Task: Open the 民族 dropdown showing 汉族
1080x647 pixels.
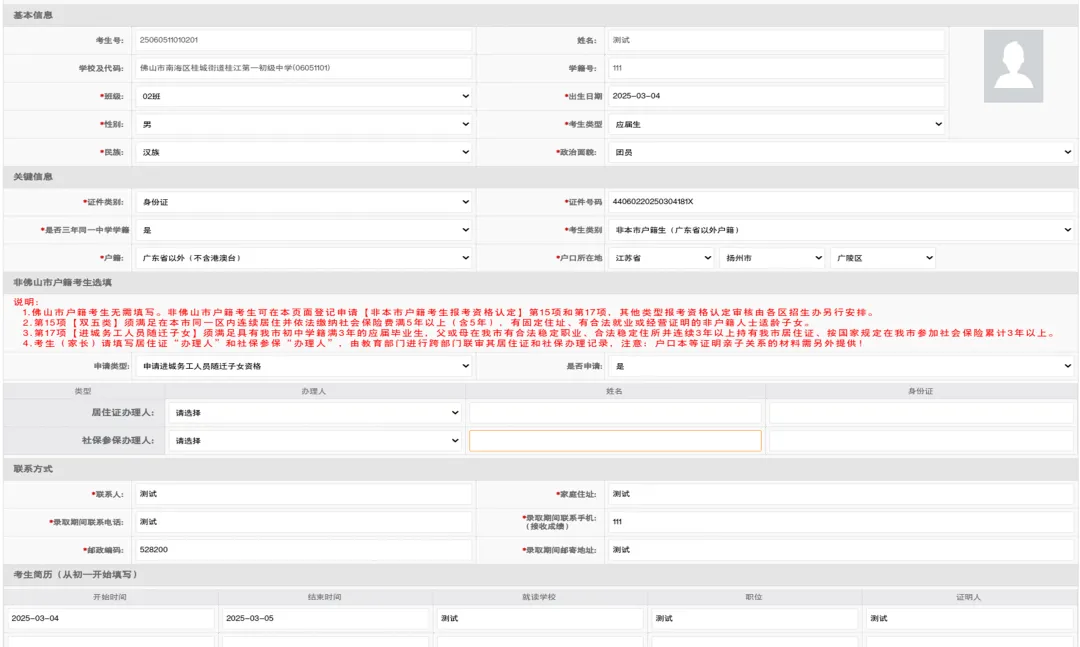Action: pos(304,152)
